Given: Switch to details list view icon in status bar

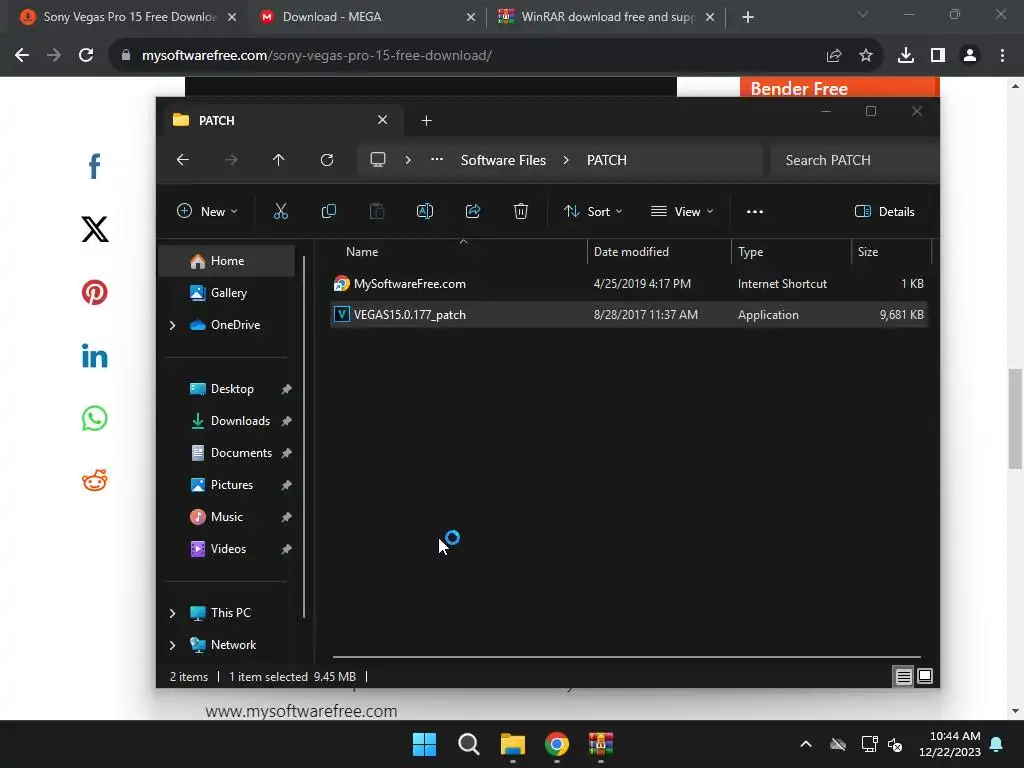Looking at the screenshot, I should coord(903,677).
